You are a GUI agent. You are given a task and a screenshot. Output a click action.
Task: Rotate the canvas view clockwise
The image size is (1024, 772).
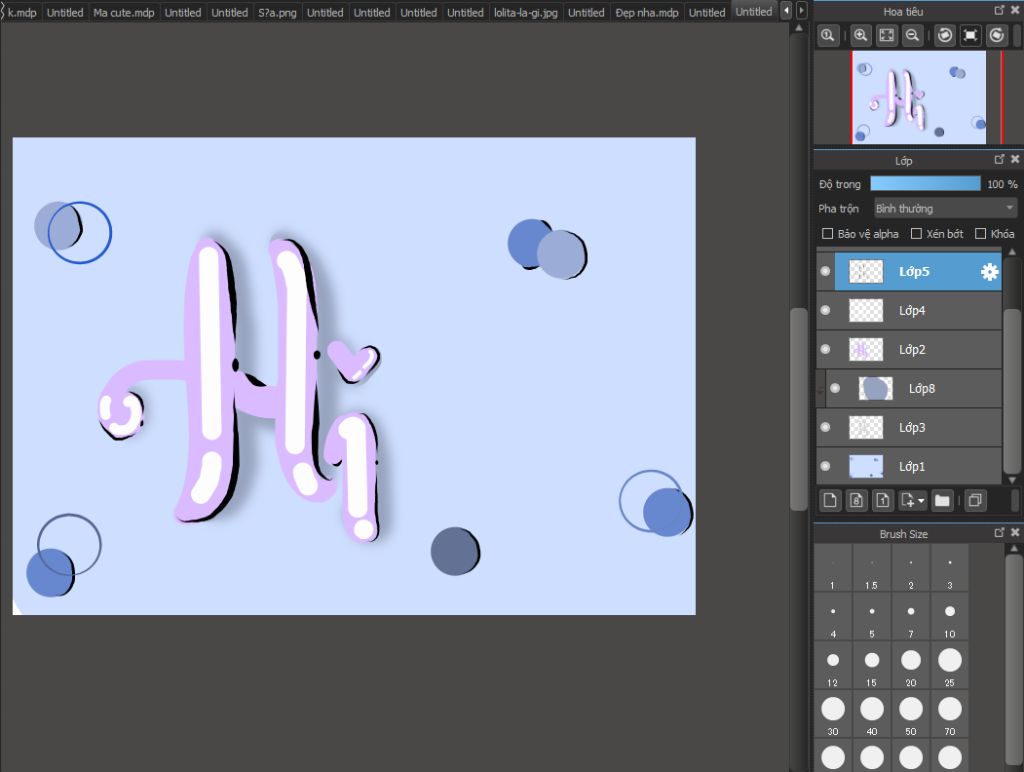(x=997, y=36)
